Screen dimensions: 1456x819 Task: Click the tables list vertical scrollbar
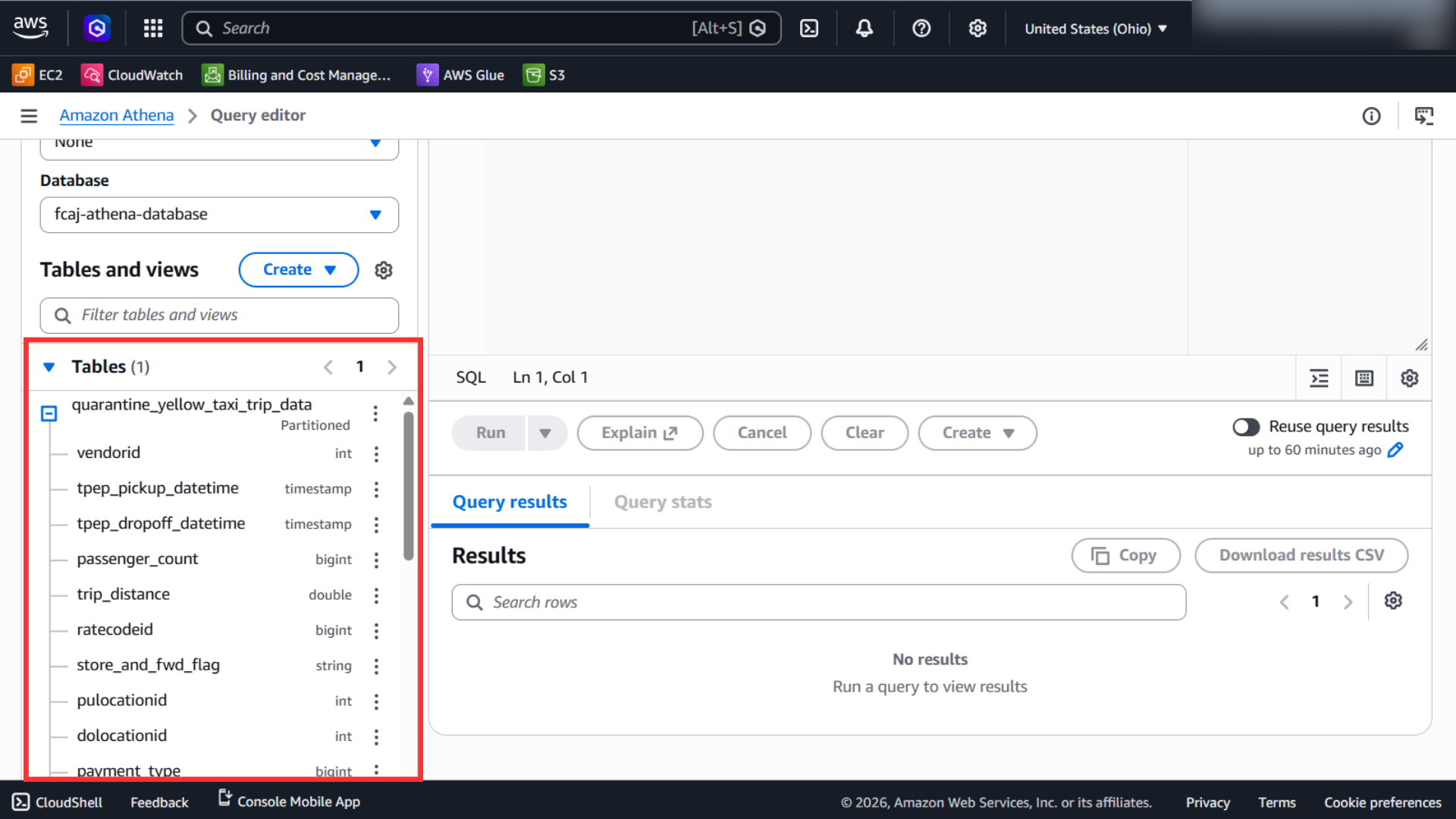click(409, 485)
